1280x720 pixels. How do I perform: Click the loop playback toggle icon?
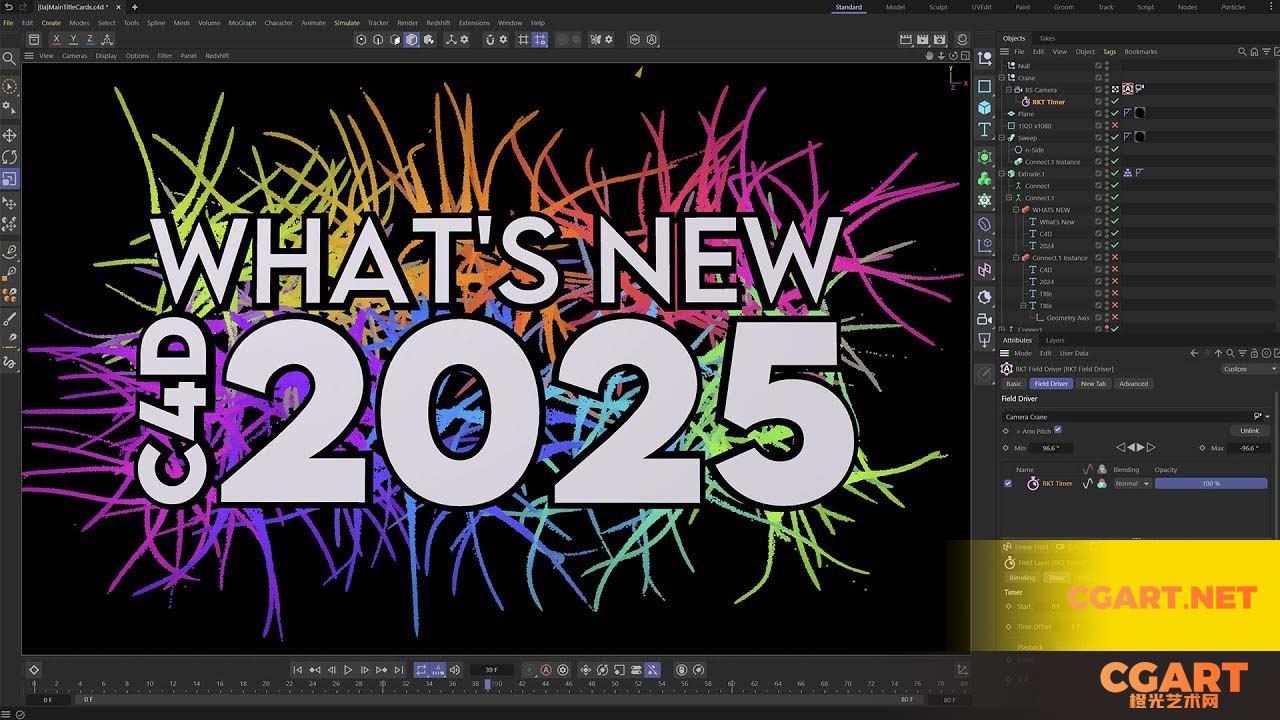pyautogui.click(x=421, y=670)
